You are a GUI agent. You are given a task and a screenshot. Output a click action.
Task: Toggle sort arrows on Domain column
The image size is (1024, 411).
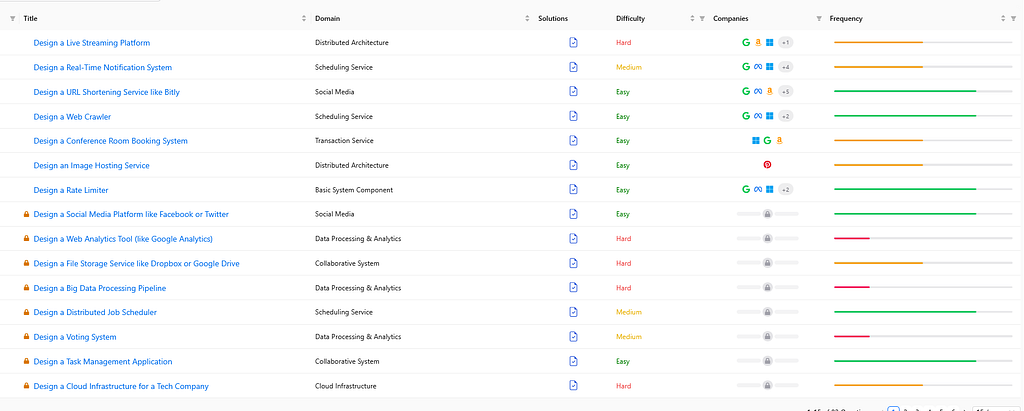(x=527, y=19)
